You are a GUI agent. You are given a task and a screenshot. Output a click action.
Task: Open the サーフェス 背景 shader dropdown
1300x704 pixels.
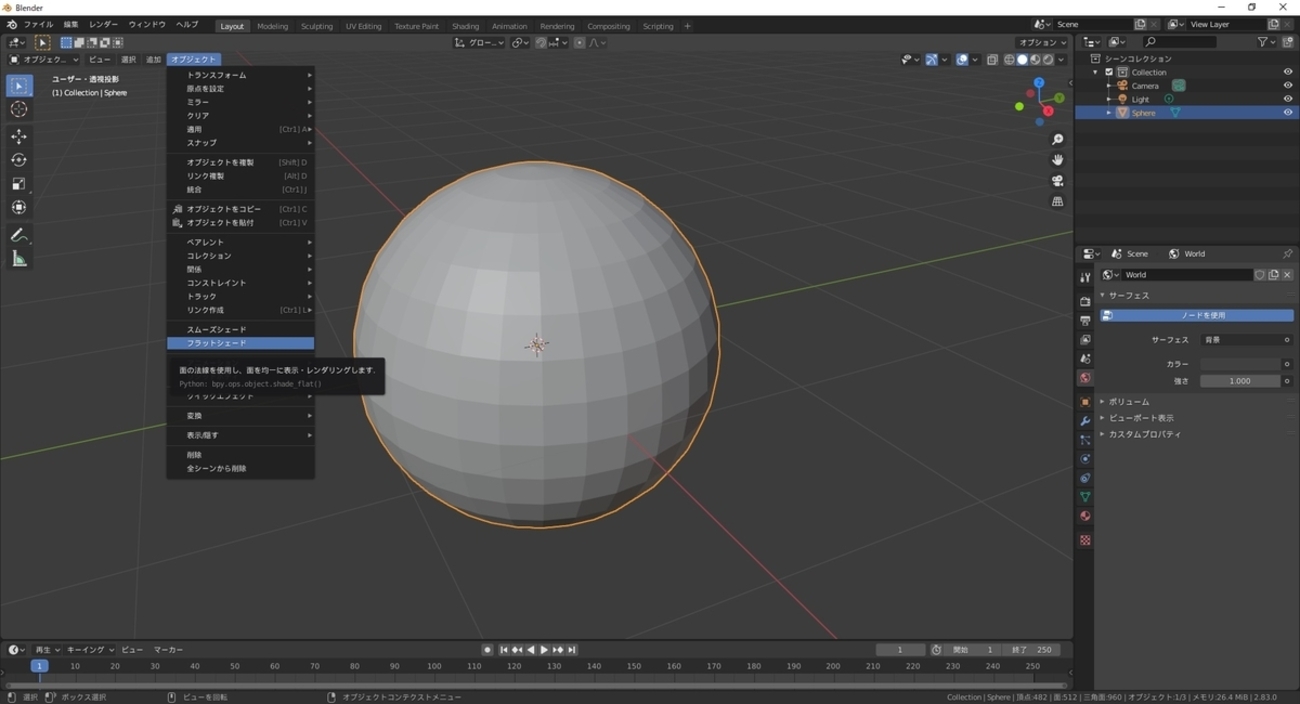(x=1246, y=340)
